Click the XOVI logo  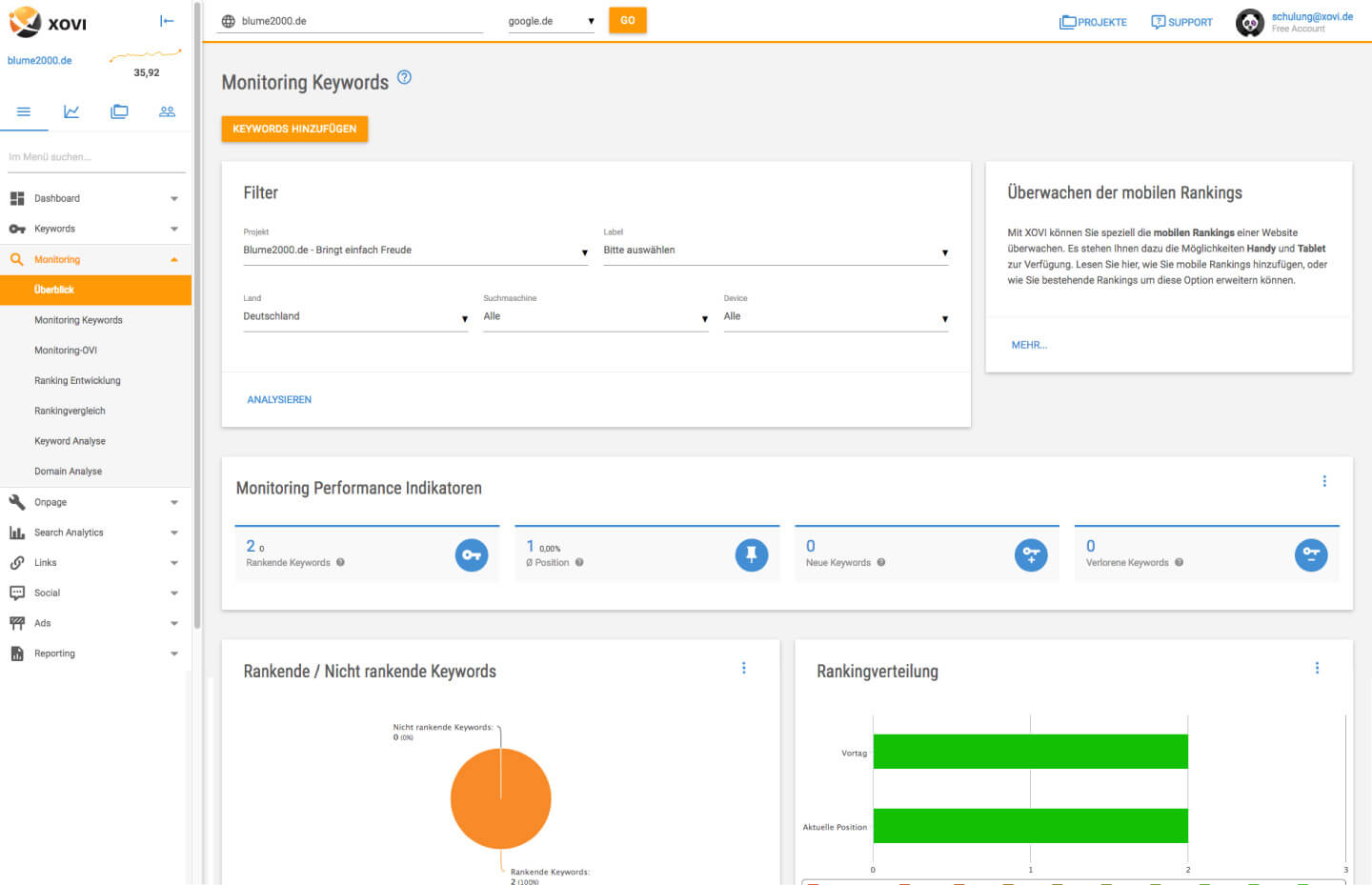tap(48, 22)
